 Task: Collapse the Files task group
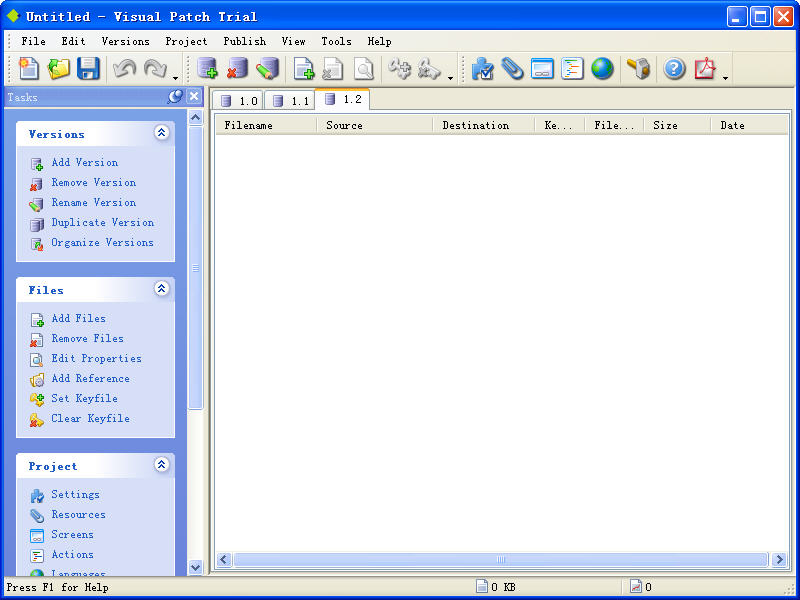coord(161,289)
